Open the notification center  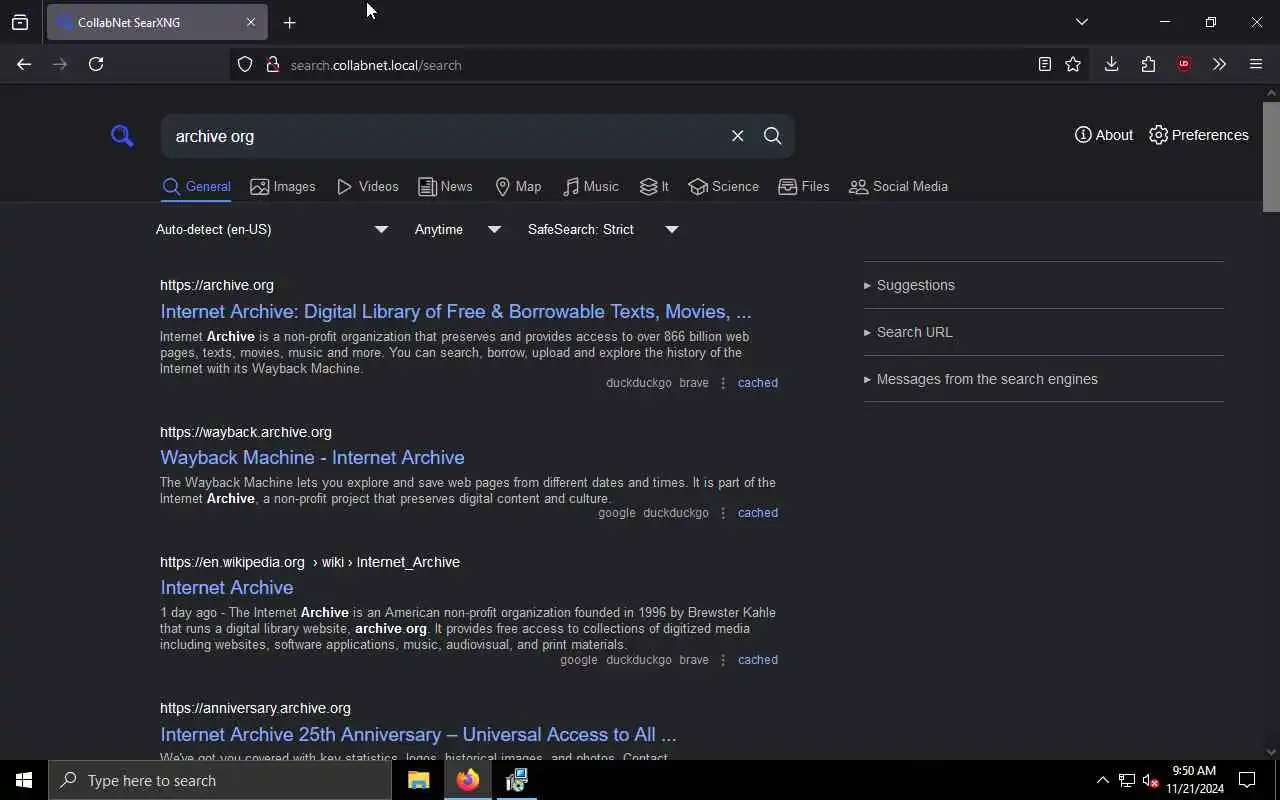(x=1247, y=780)
